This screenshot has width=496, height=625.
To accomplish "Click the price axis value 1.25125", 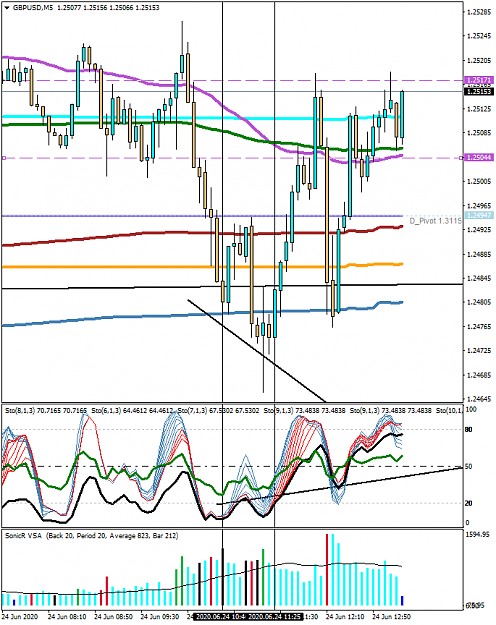I will tap(479, 109).
